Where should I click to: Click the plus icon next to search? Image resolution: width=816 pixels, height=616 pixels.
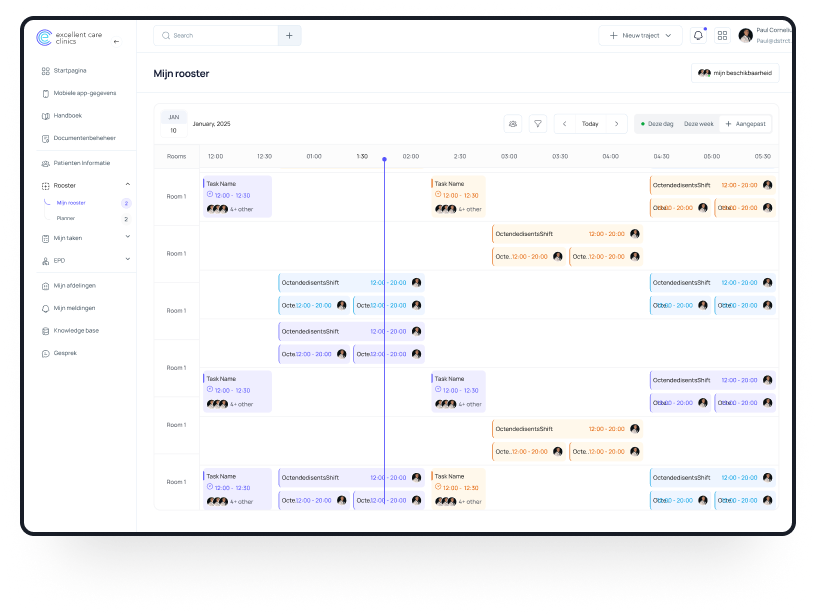(x=289, y=35)
